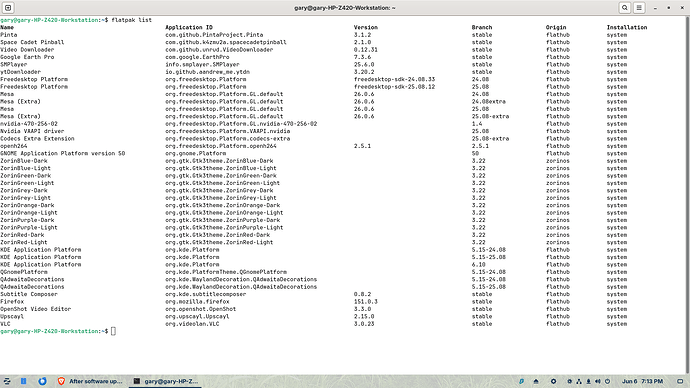
Task: Click the eject tray icon
Action: [x=536, y=381]
